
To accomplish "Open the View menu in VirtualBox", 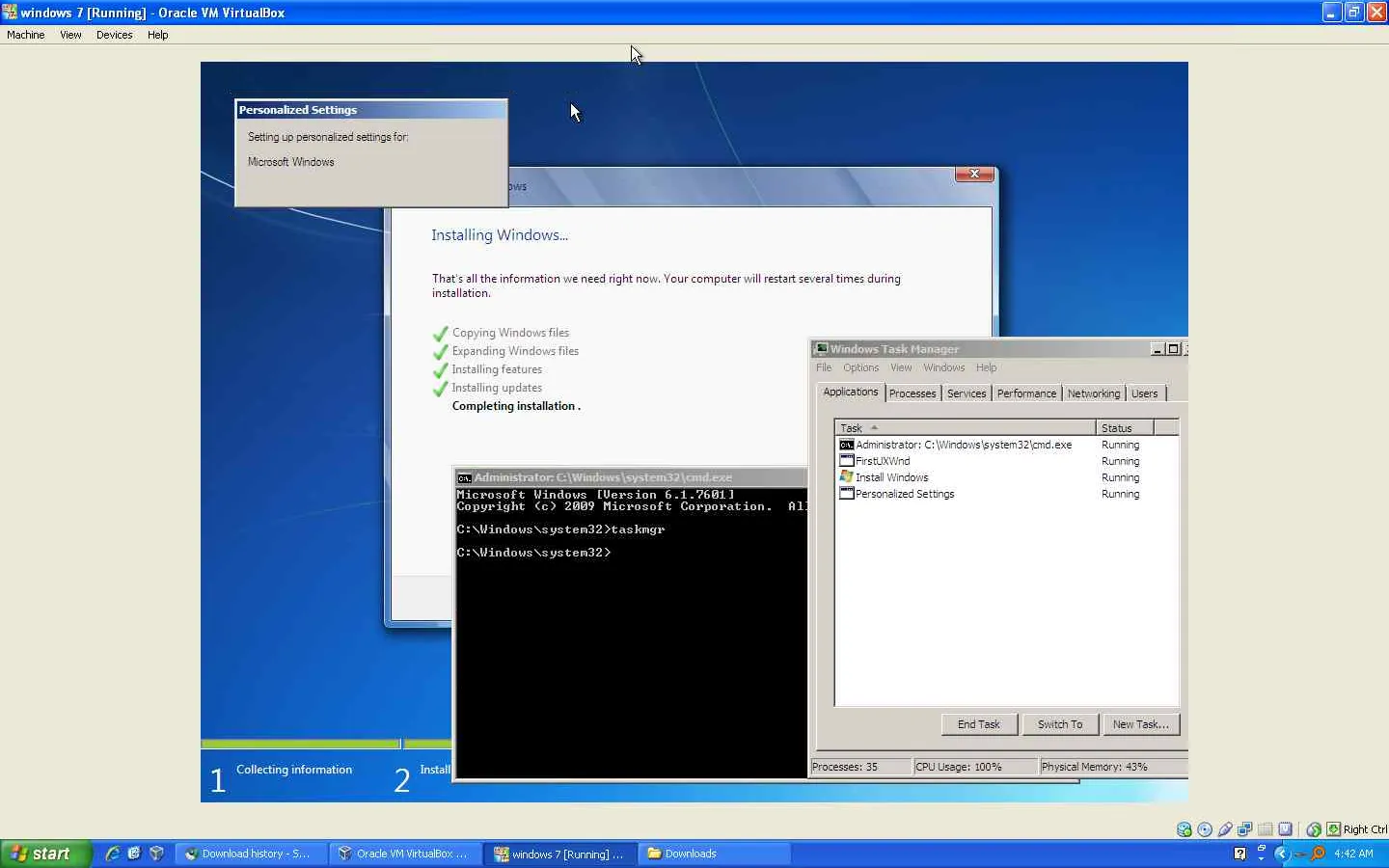I will pyautogui.click(x=70, y=35).
